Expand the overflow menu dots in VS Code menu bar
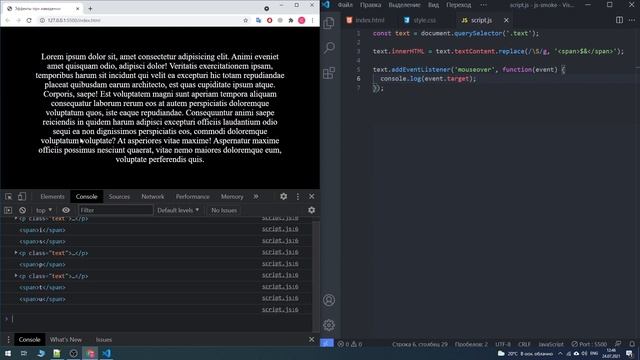This screenshot has width=640, height=360. click(484, 5)
